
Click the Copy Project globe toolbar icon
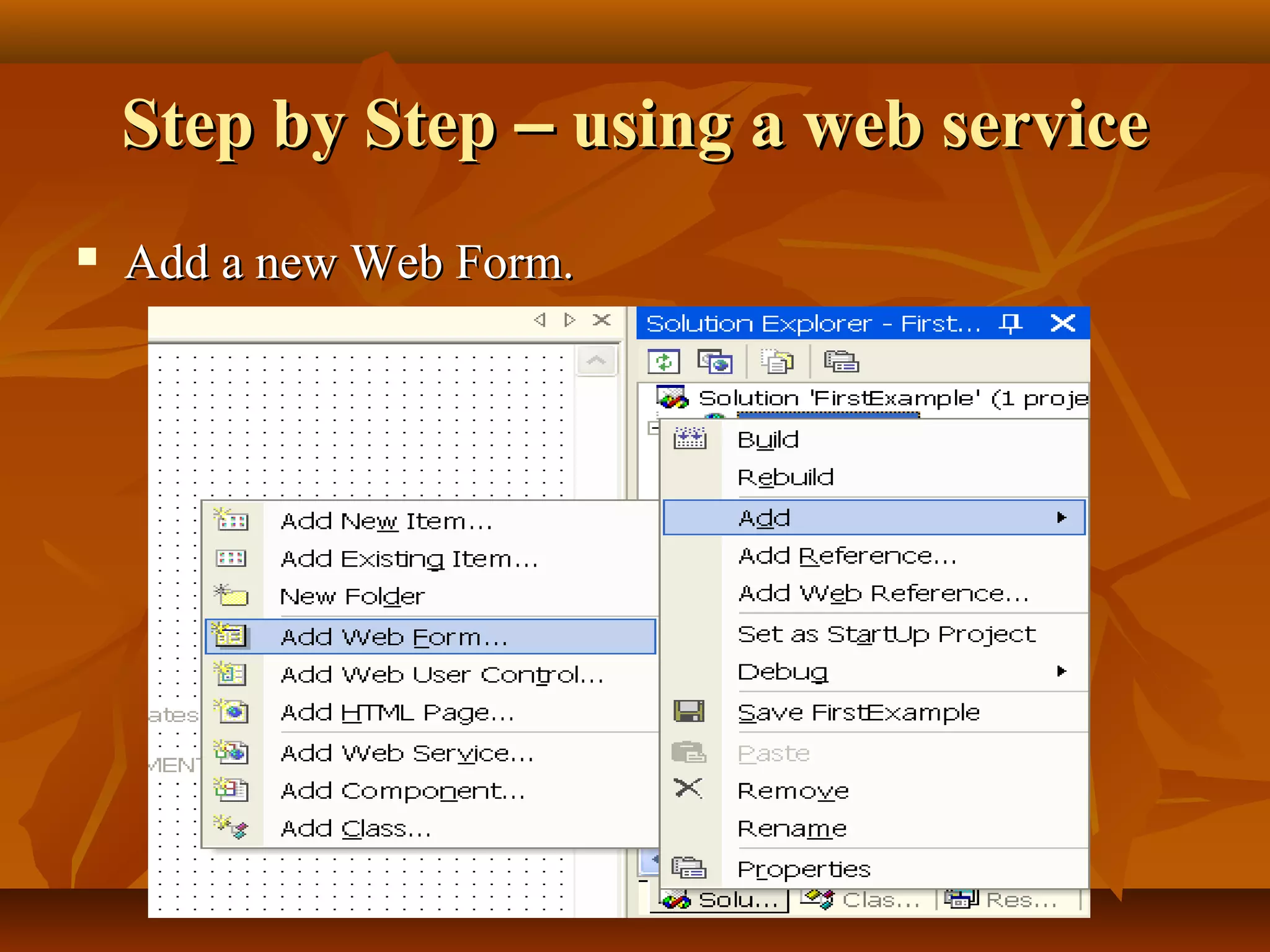click(x=715, y=362)
